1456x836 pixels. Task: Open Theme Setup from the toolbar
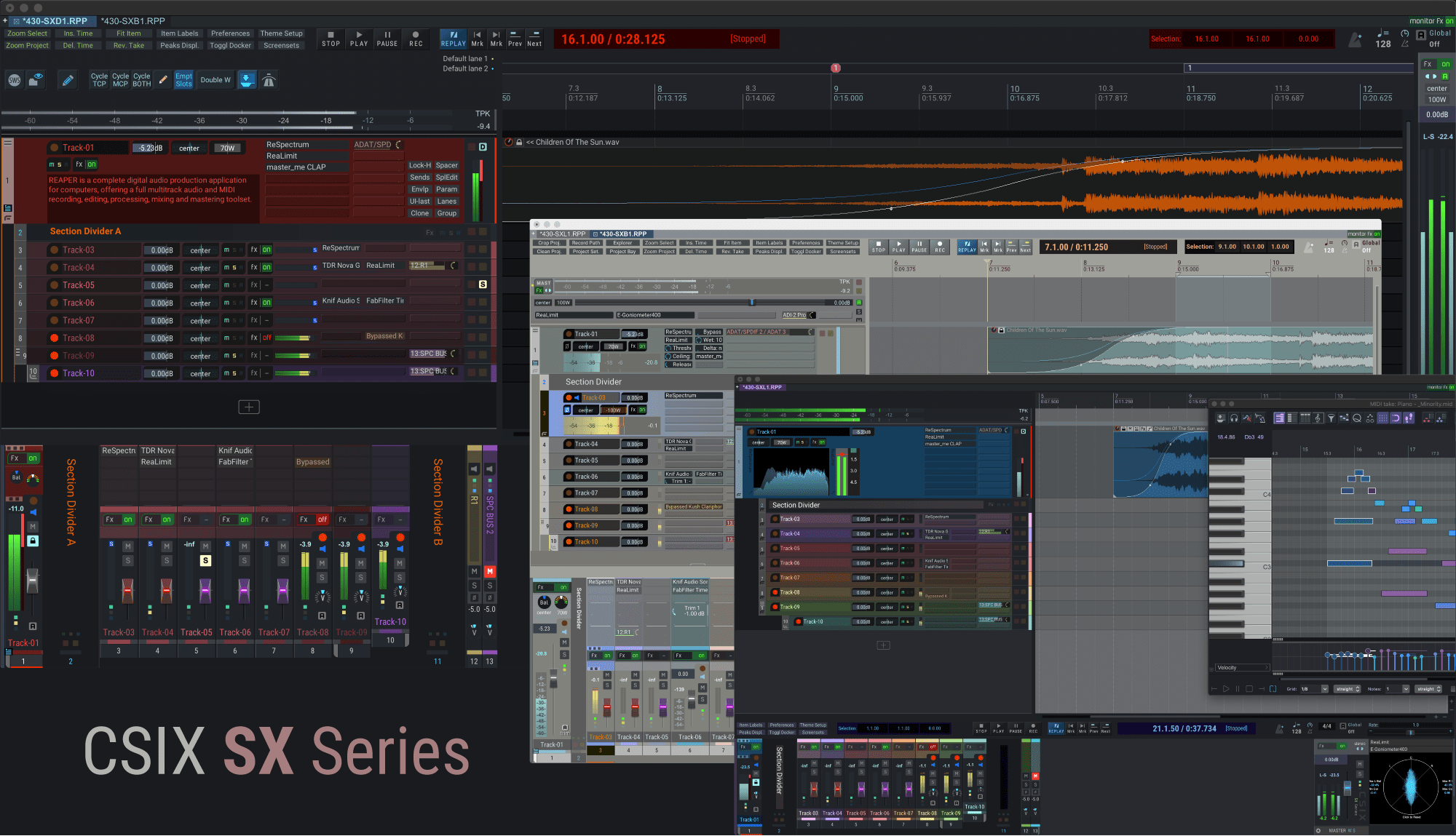pos(281,33)
